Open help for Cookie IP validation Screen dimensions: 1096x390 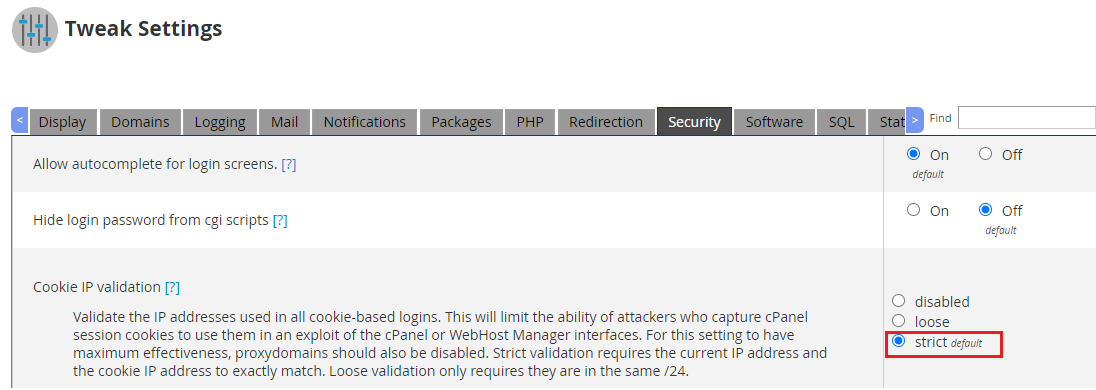(x=172, y=287)
